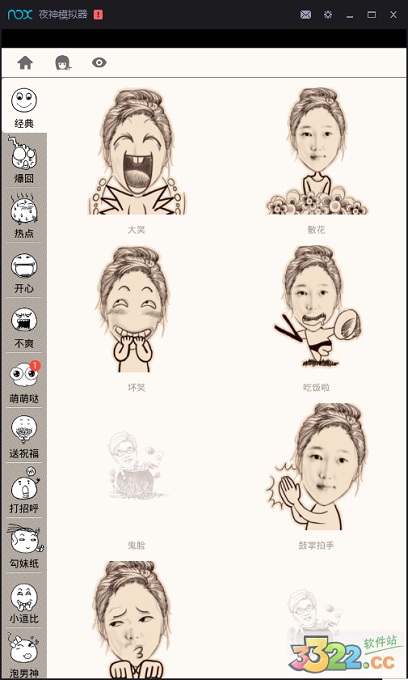Toggle the eye preview icon
The width and height of the screenshot is (408, 680).
click(99, 63)
